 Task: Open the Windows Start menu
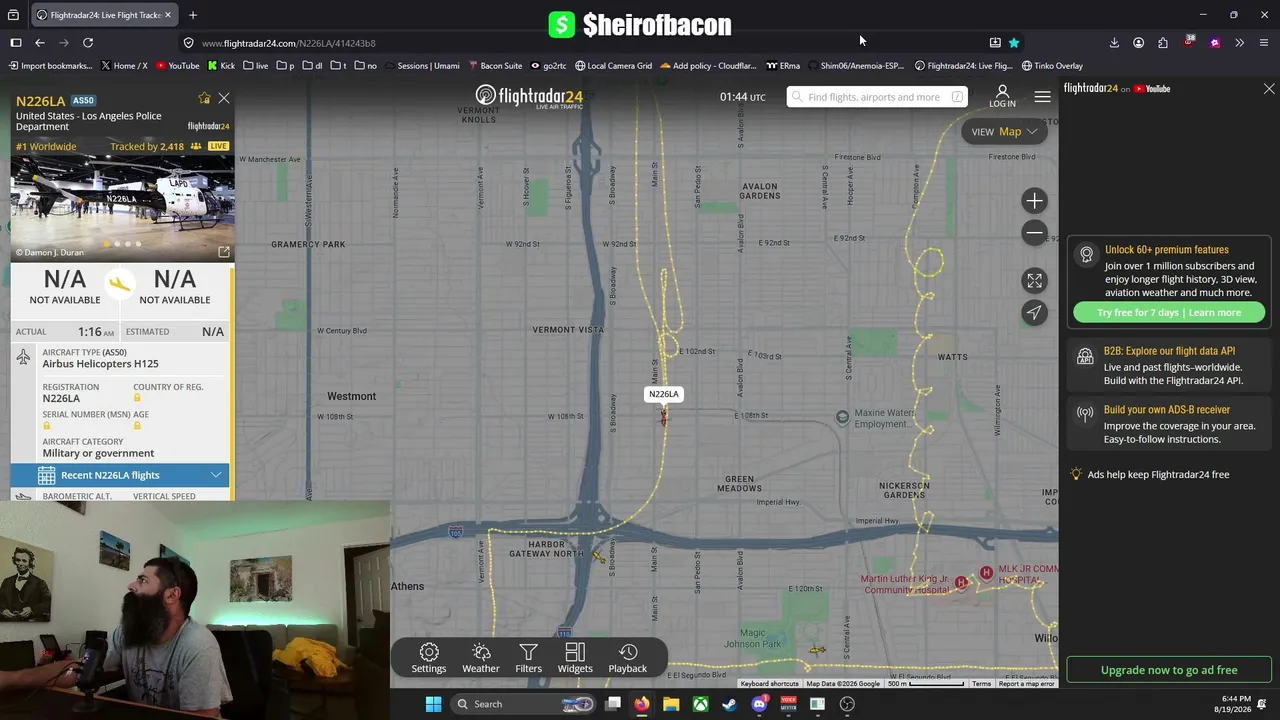433,704
